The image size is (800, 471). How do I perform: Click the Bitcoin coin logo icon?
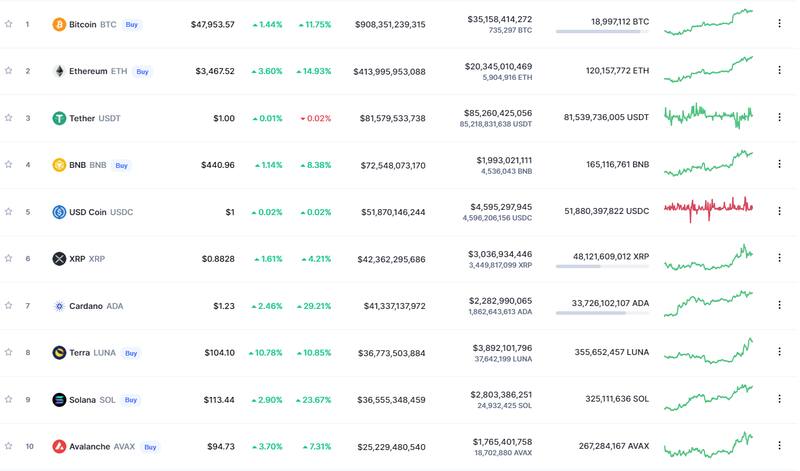coord(59,24)
